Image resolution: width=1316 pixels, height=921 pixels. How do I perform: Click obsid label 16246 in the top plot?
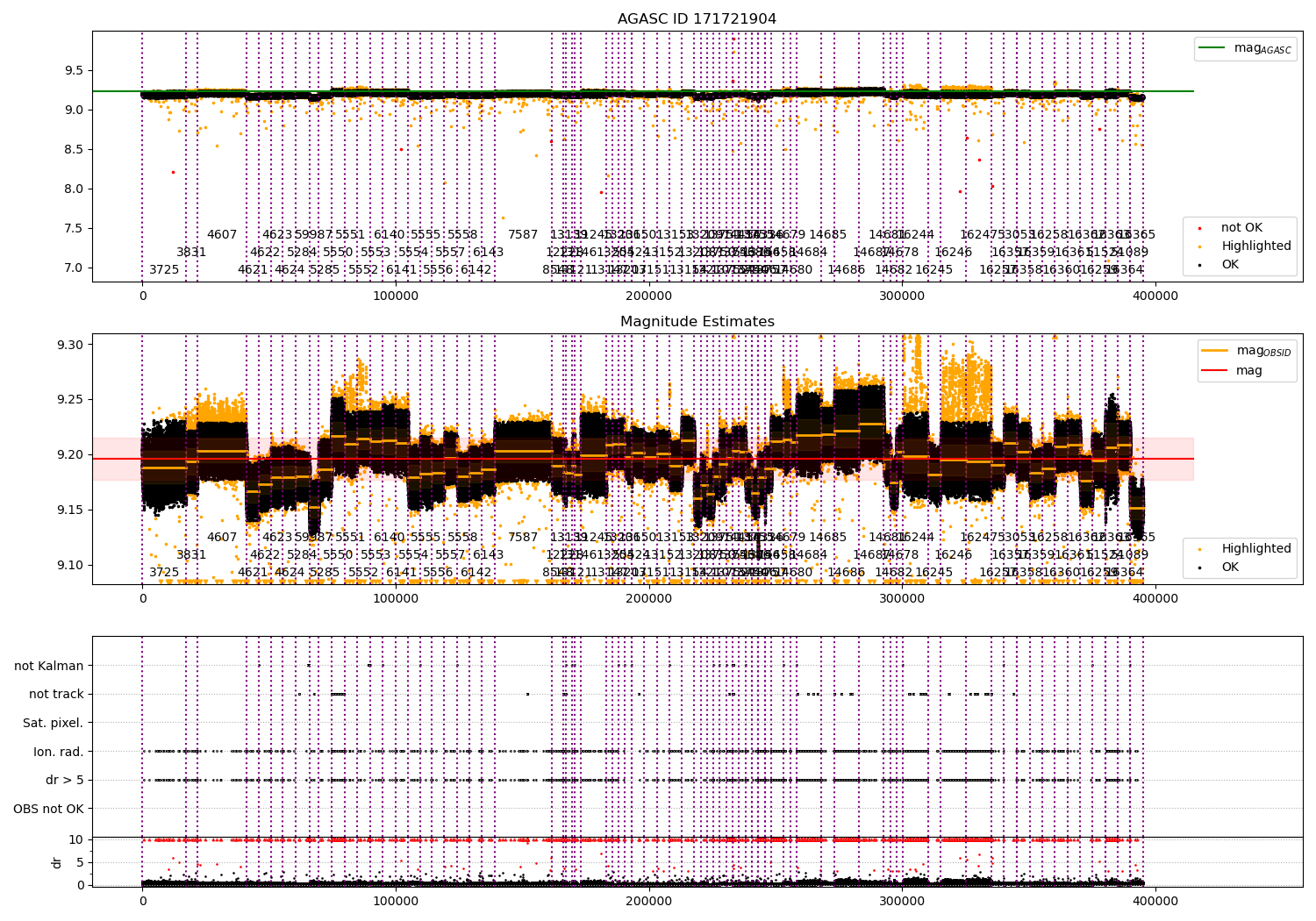(x=954, y=253)
